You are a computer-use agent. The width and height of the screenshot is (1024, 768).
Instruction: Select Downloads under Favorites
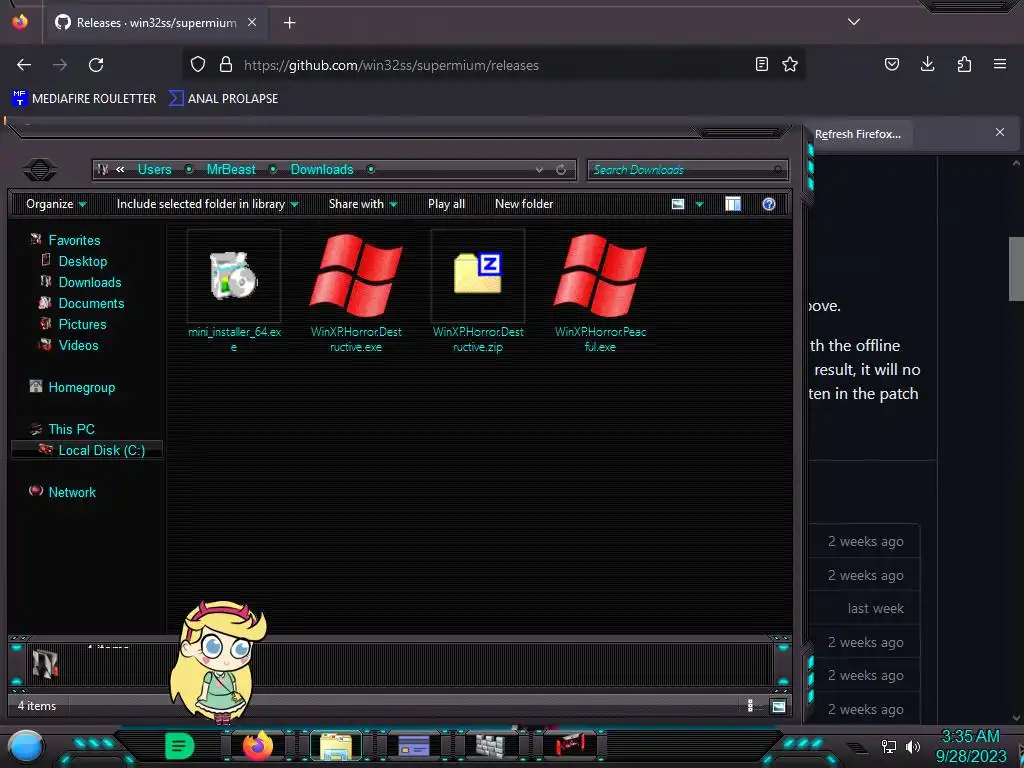[x=90, y=282]
